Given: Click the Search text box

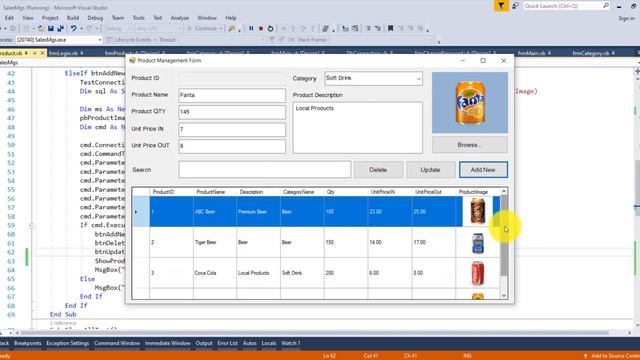Looking at the screenshot, I should point(264,169).
